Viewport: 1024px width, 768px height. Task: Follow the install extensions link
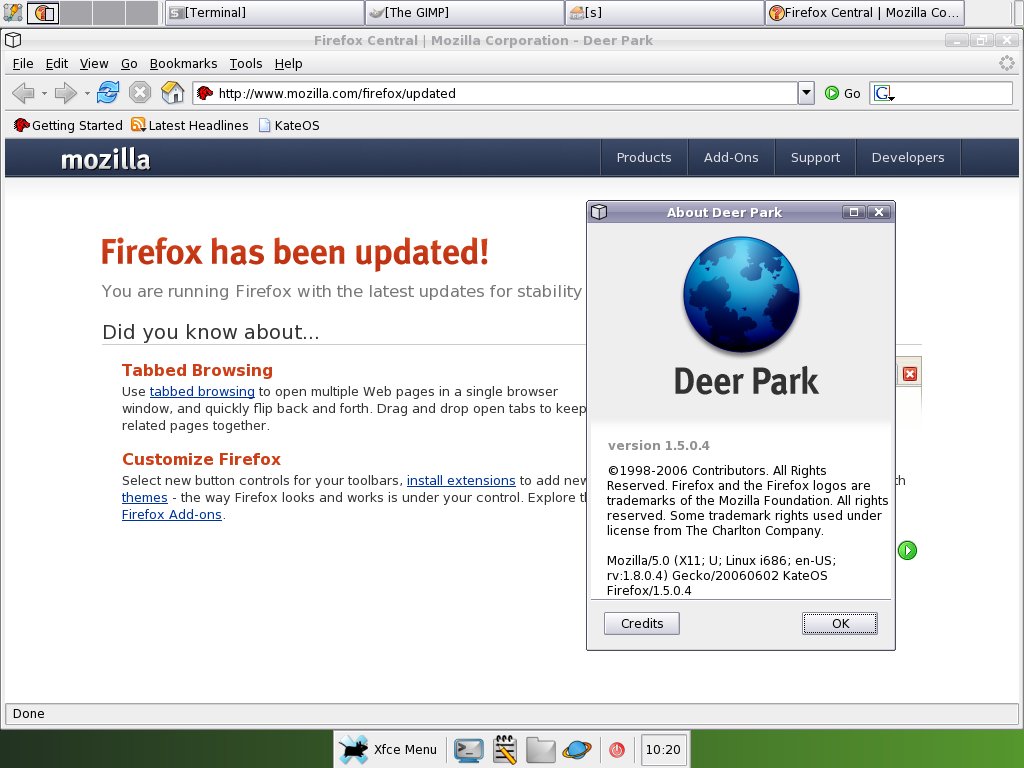(461, 480)
